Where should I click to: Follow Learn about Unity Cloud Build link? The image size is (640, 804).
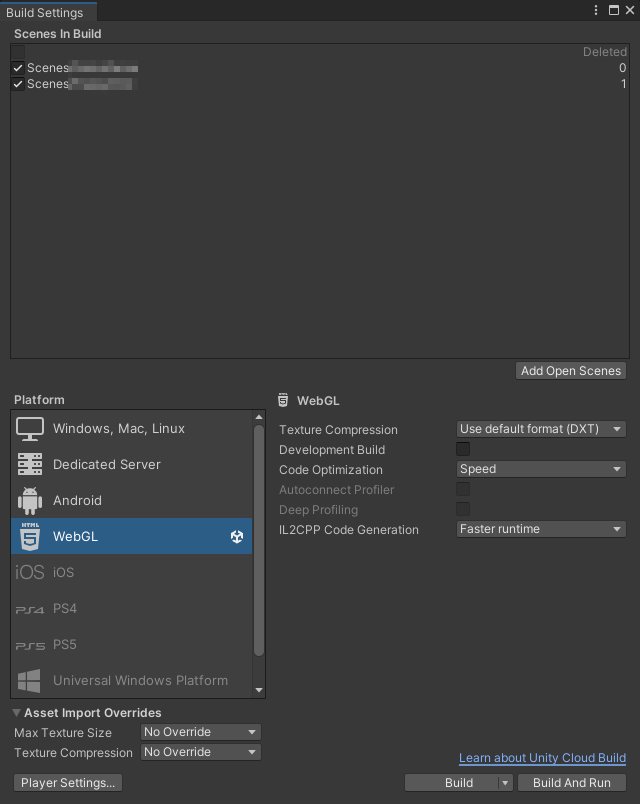coord(542,758)
